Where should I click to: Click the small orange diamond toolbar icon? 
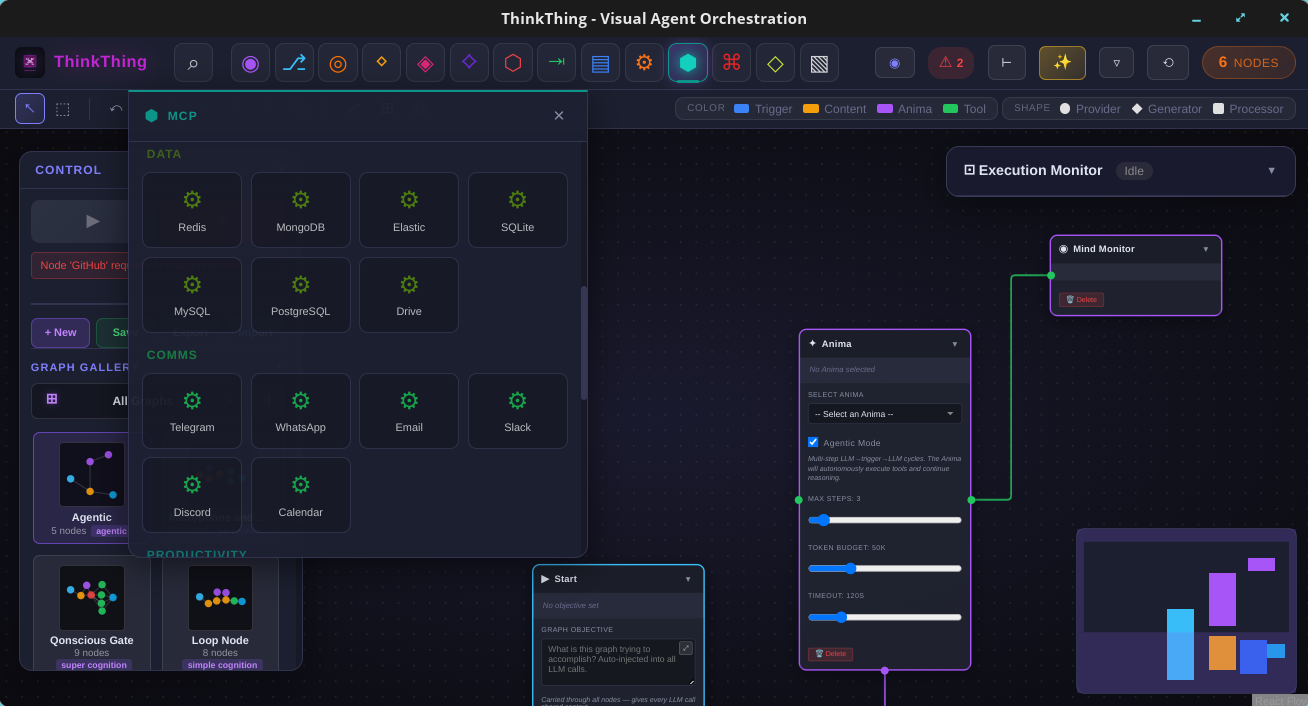tap(381, 63)
